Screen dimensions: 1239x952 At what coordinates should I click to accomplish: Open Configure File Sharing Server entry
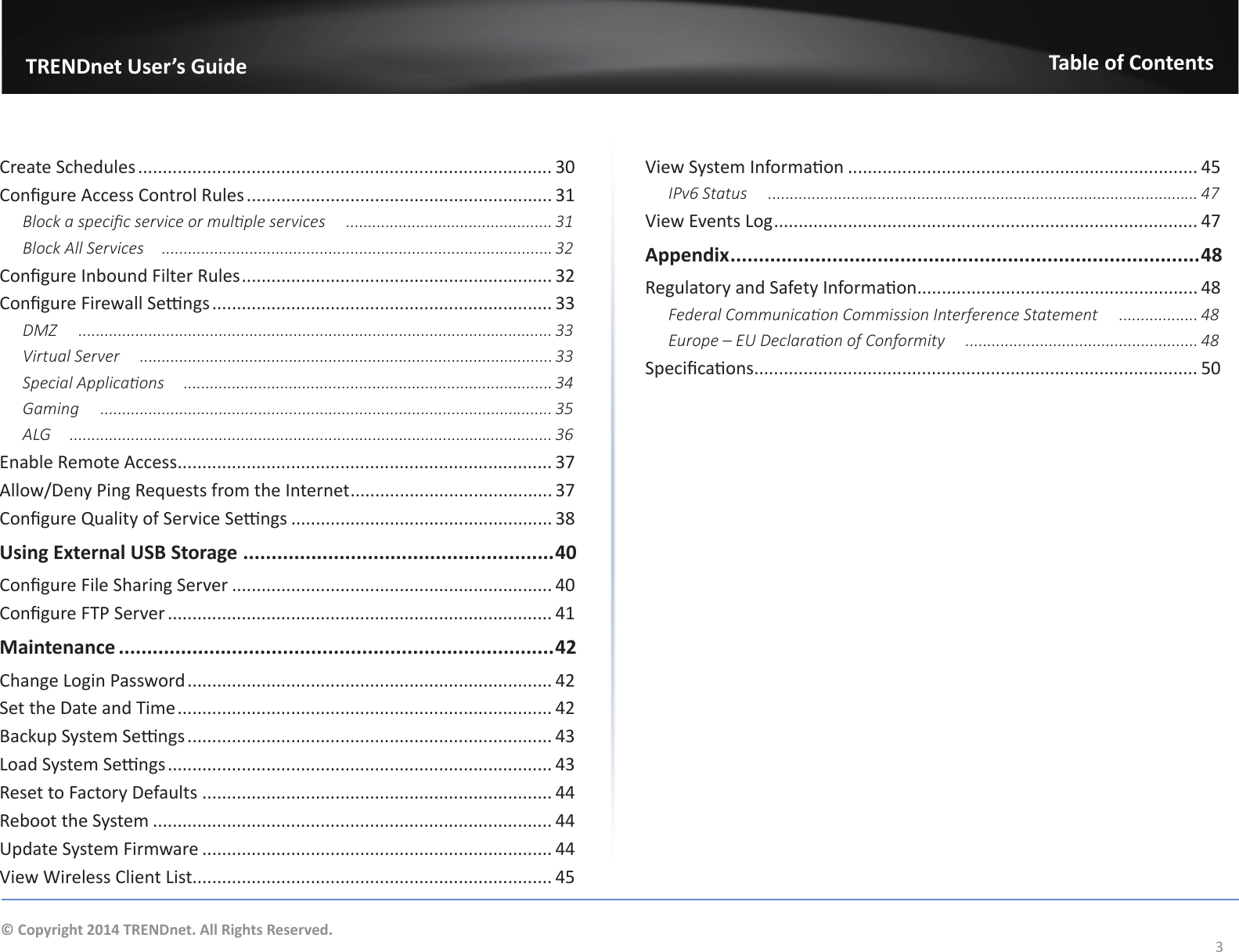(x=287, y=586)
